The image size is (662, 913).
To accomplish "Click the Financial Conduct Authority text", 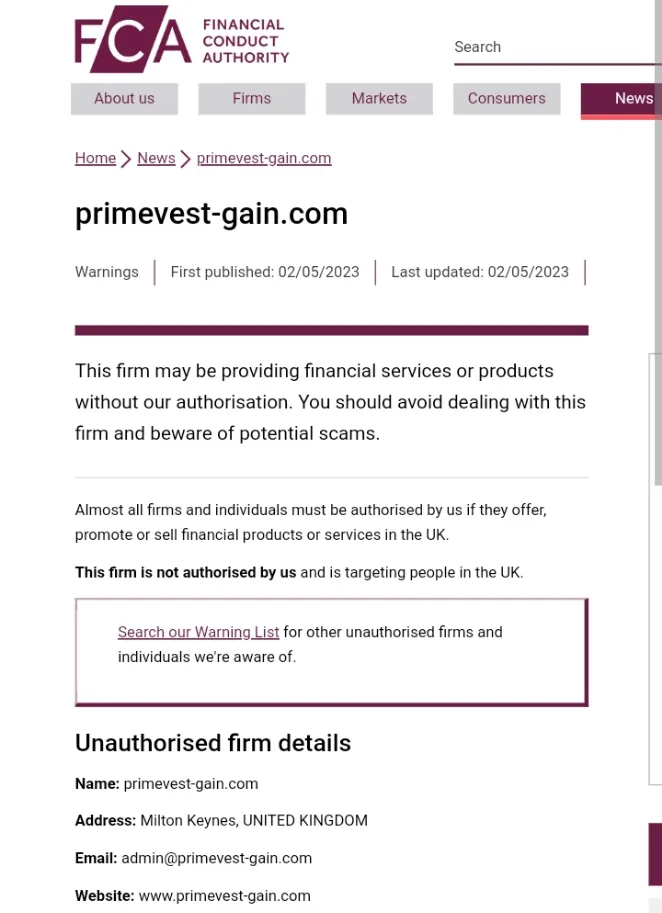I will coord(246,41).
